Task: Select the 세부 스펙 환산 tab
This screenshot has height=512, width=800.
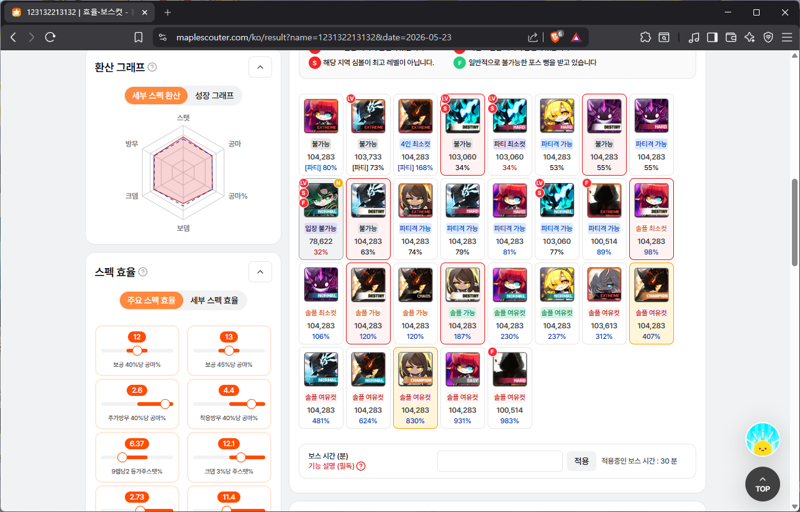Action: (x=156, y=96)
